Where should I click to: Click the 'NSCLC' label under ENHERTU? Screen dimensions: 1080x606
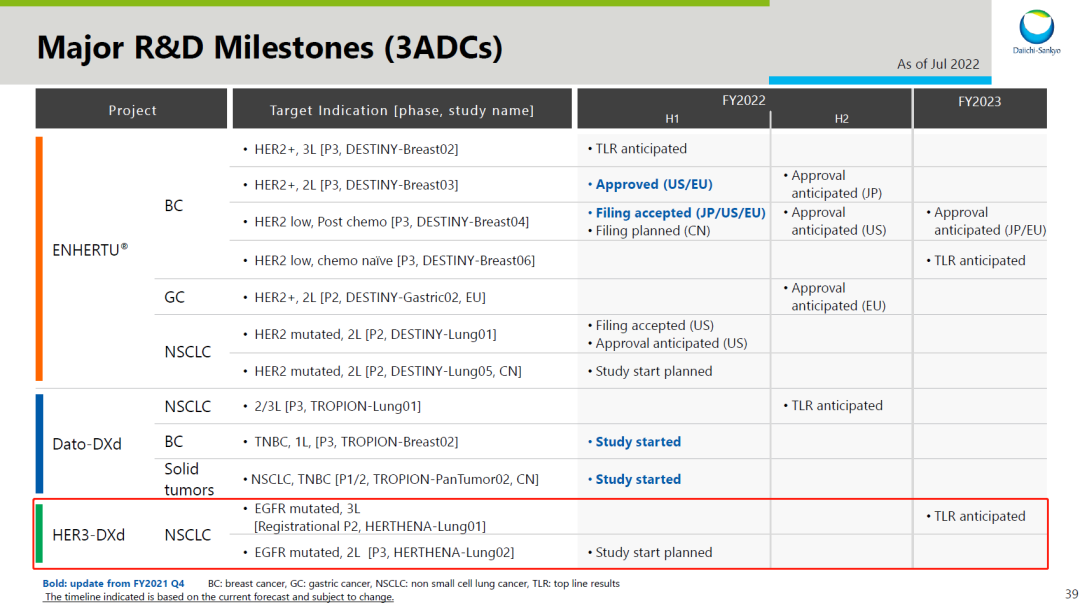[x=187, y=352]
